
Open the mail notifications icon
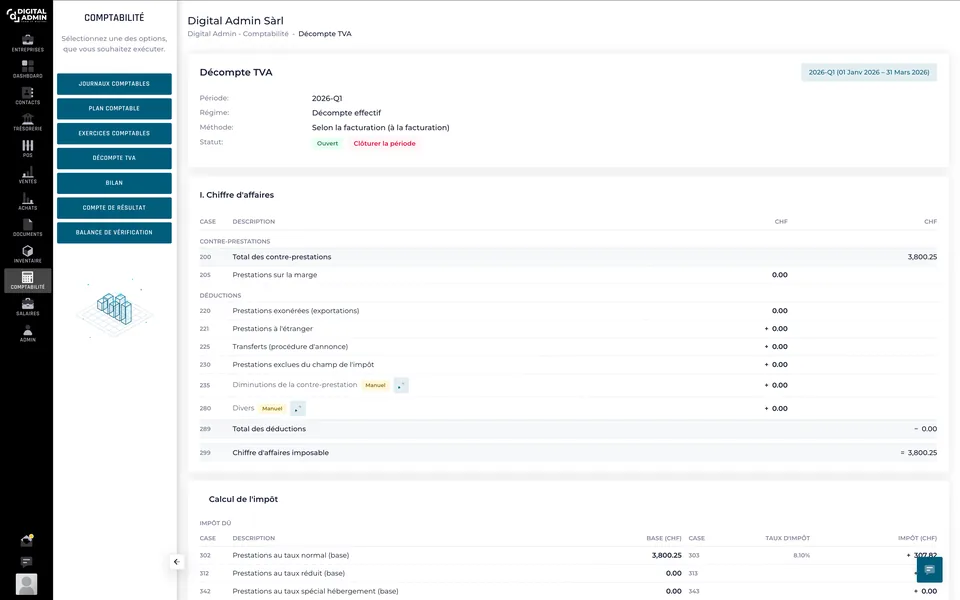click(26, 540)
